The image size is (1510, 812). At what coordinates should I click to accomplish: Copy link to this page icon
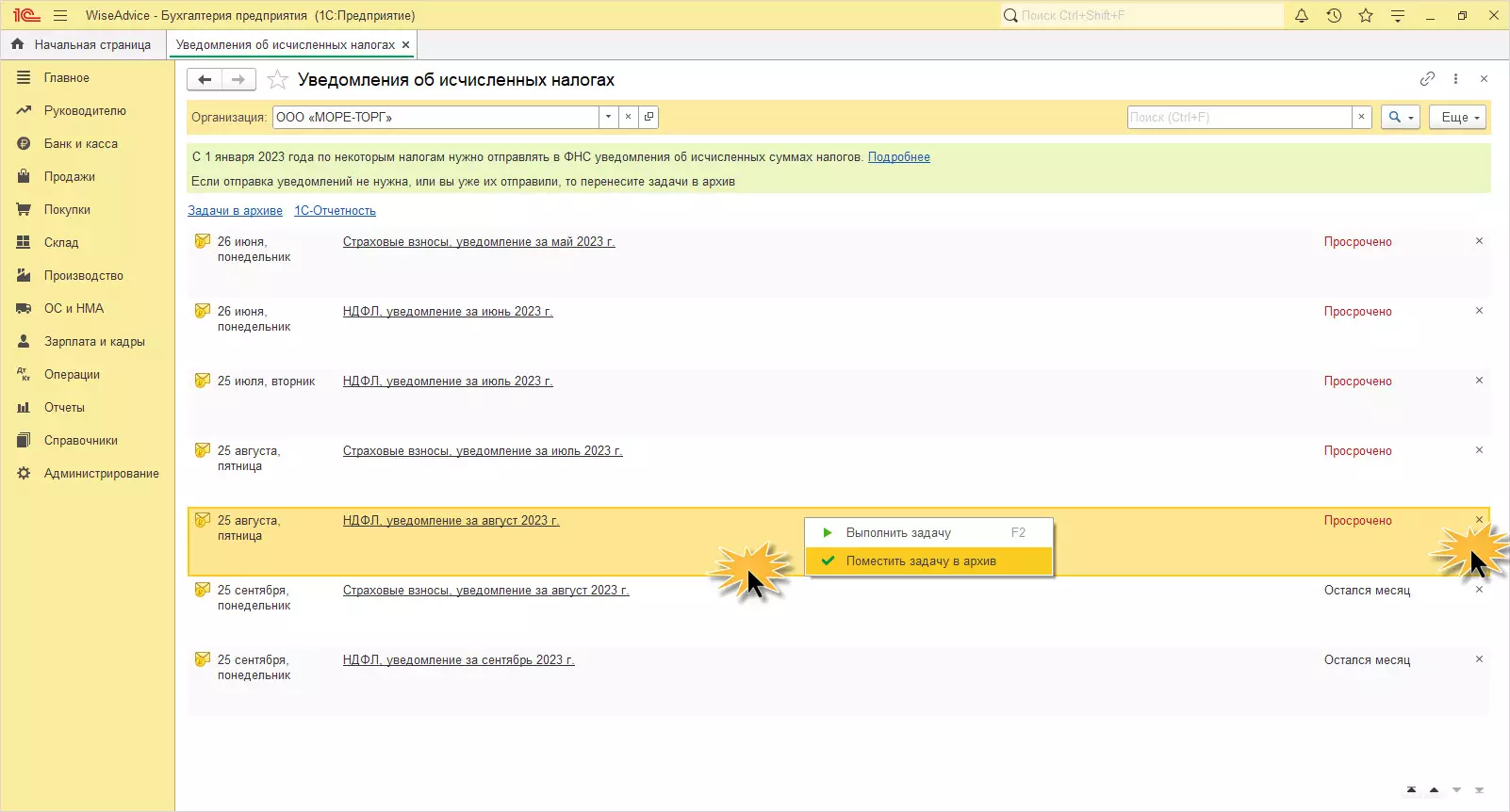pos(1427,79)
